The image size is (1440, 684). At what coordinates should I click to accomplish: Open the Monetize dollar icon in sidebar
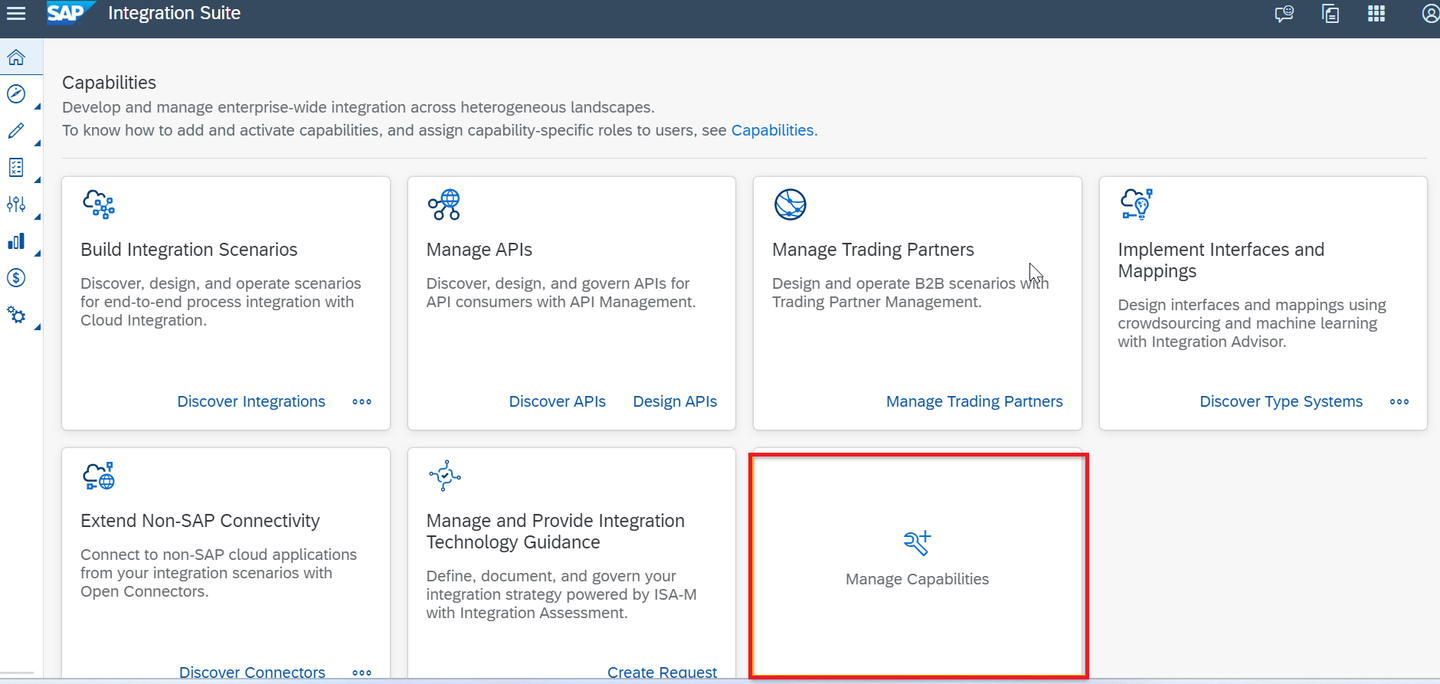16,277
